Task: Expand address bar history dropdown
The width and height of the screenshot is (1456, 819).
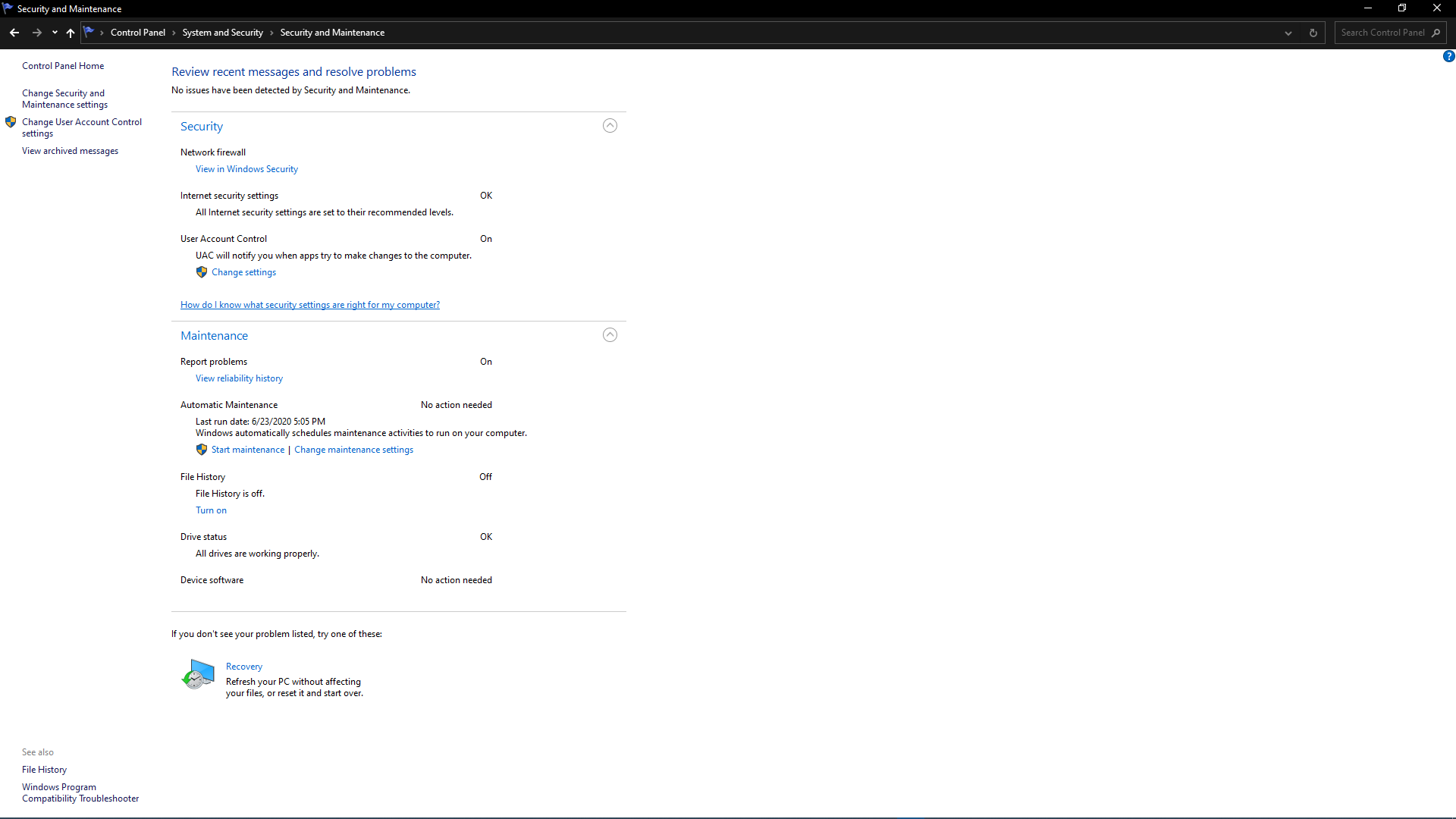Action: (x=1288, y=33)
